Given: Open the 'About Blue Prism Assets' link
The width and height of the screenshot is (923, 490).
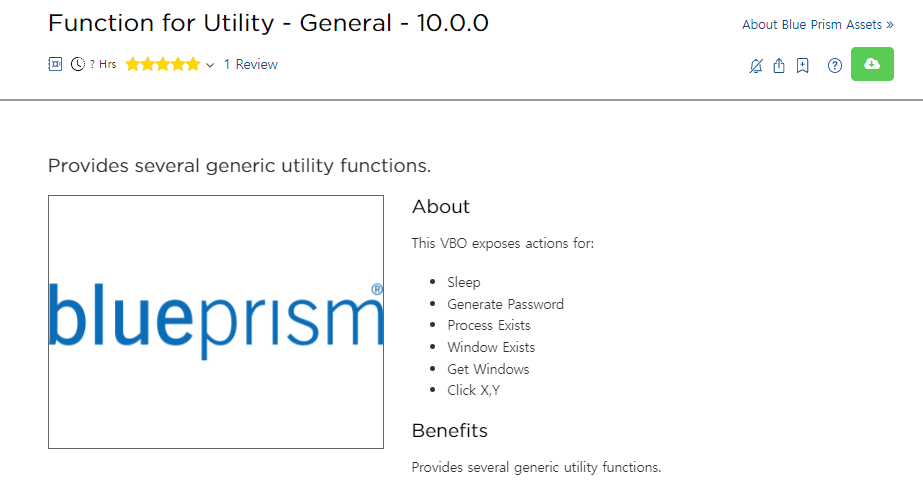Looking at the screenshot, I should pyautogui.click(x=817, y=25).
